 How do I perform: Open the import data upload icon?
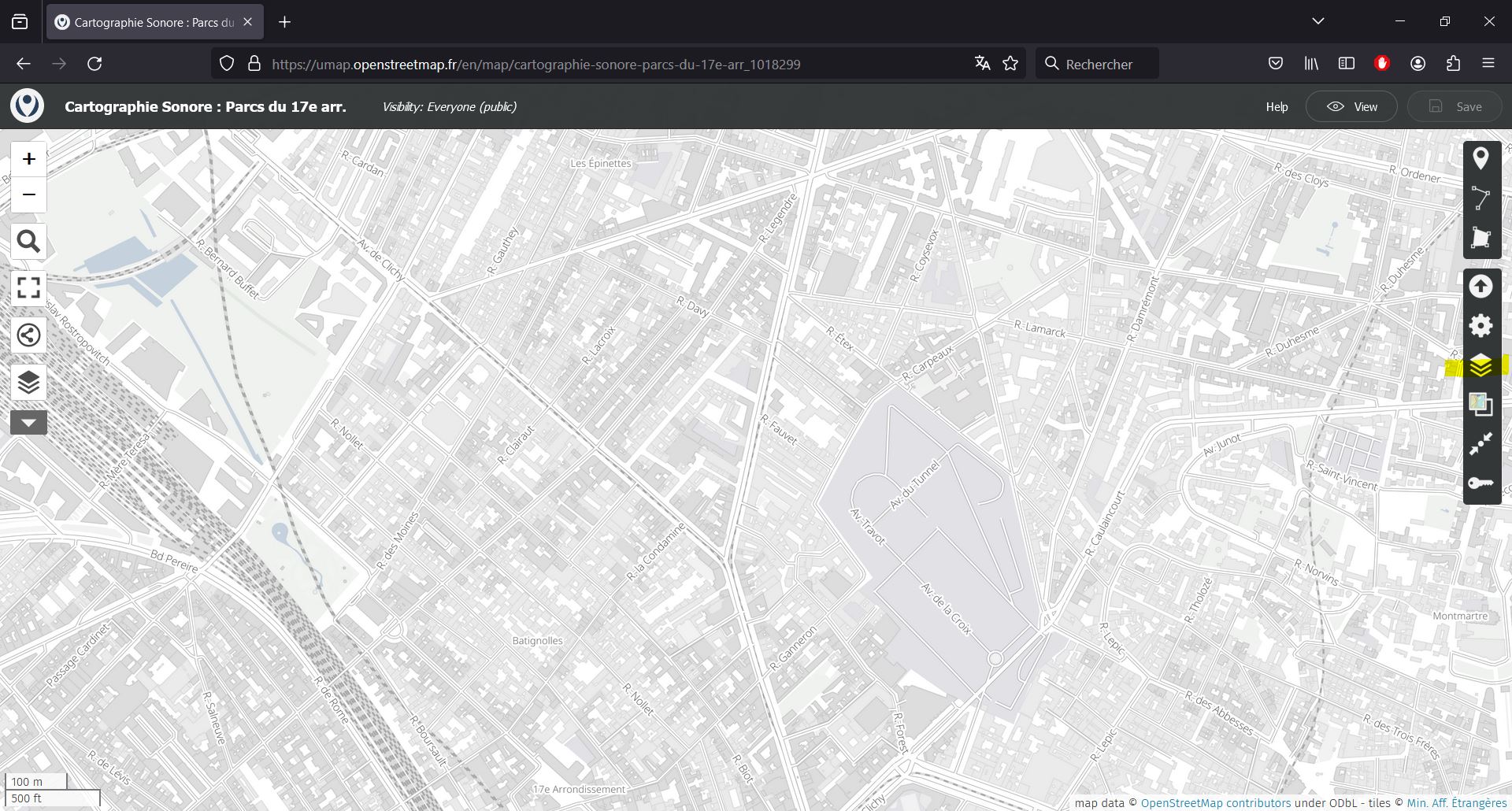1480,287
